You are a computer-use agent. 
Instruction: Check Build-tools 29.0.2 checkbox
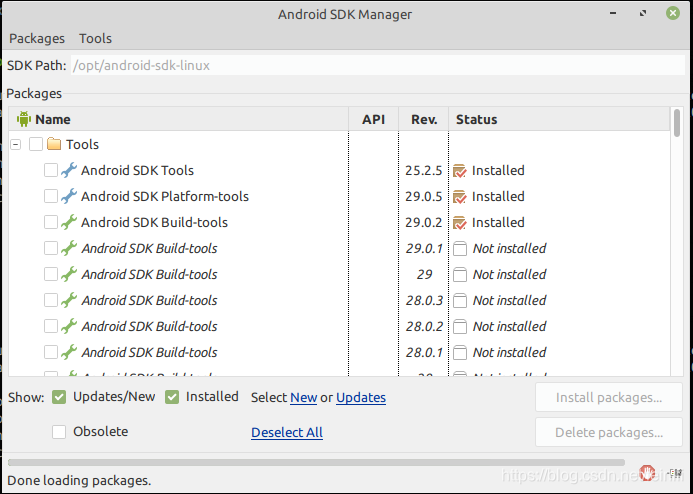51,222
